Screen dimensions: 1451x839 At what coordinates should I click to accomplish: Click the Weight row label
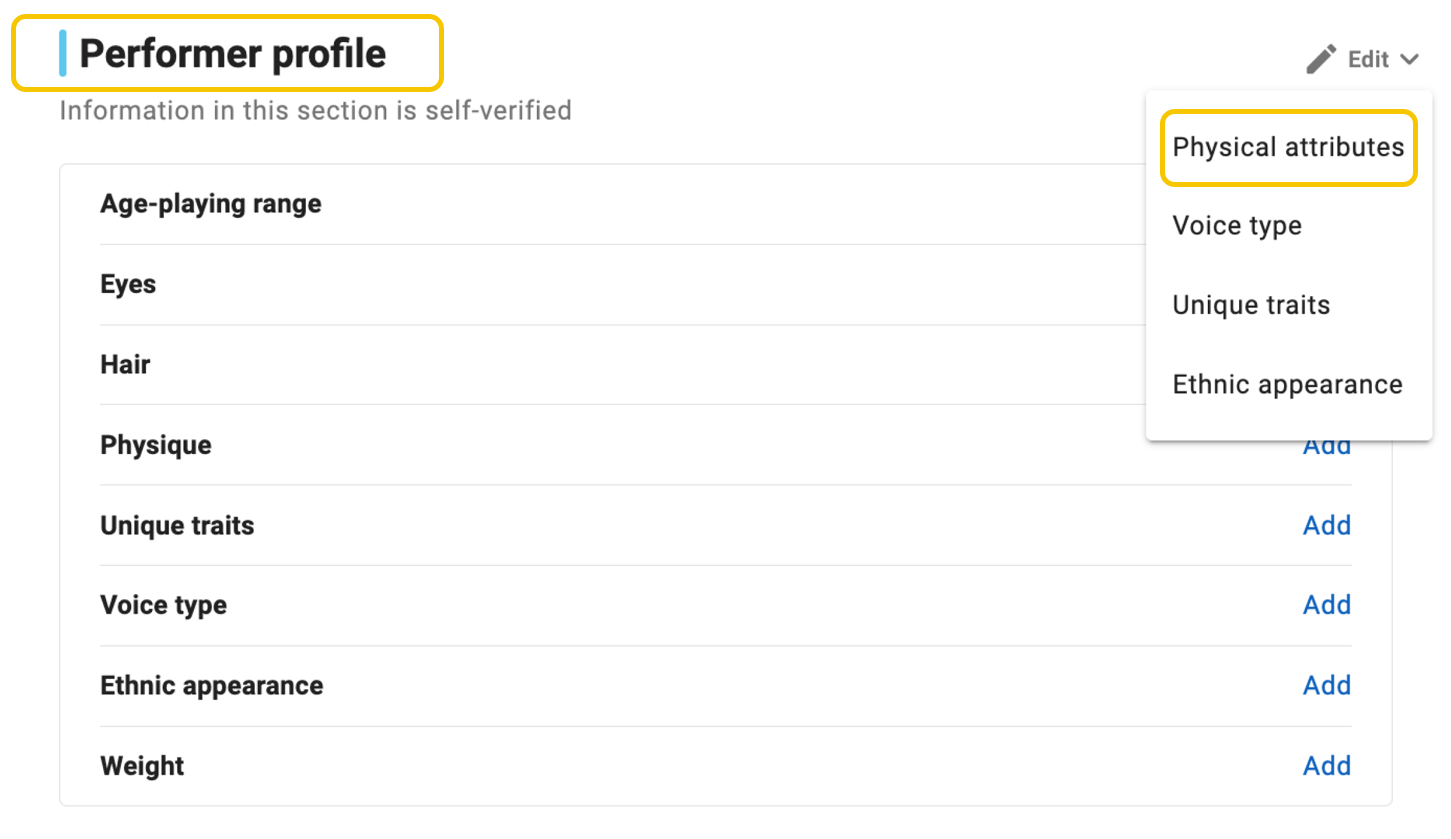tap(142, 766)
